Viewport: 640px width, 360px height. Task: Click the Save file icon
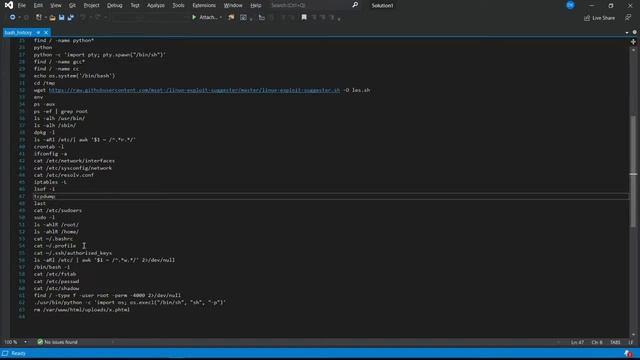pos(62,18)
